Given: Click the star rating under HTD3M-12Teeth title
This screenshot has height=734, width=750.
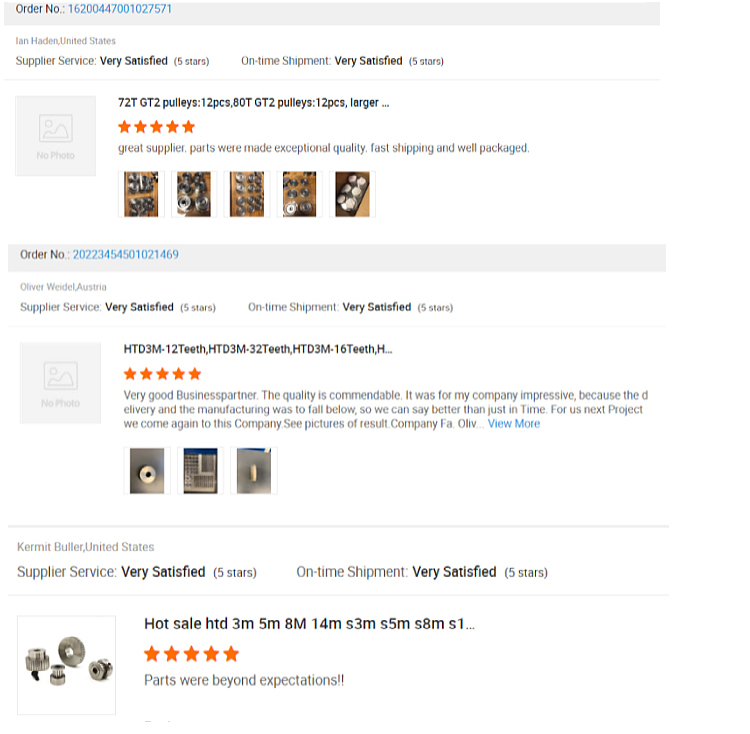Looking at the screenshot, I should pos(162,374).
